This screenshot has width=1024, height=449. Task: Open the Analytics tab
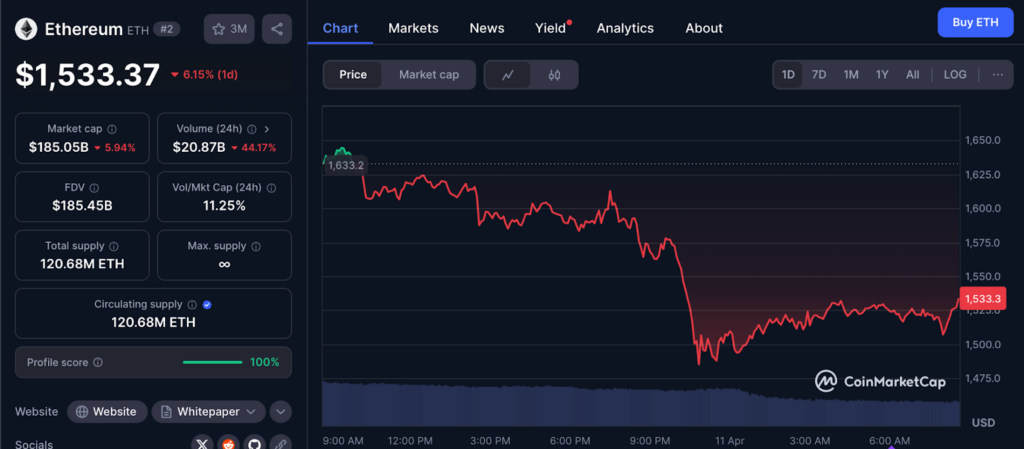point(625,28)
